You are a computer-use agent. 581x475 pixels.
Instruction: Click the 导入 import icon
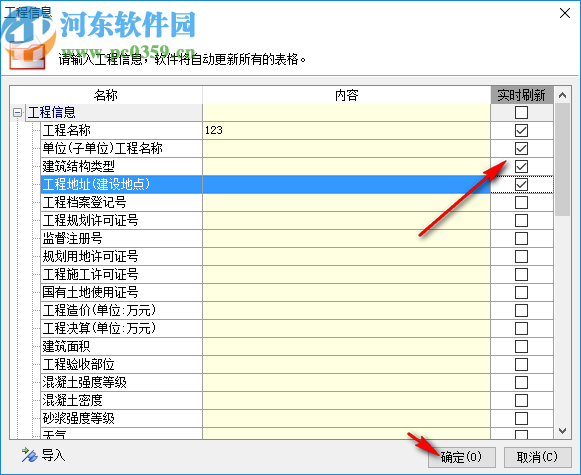[x=29, y=455]
